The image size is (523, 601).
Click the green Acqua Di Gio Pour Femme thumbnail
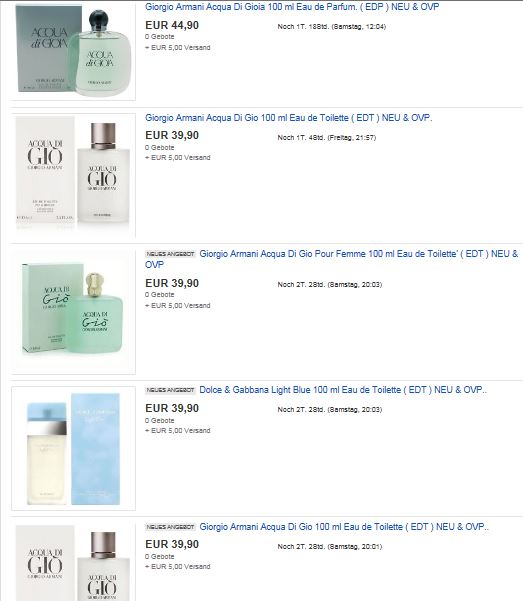73,312
